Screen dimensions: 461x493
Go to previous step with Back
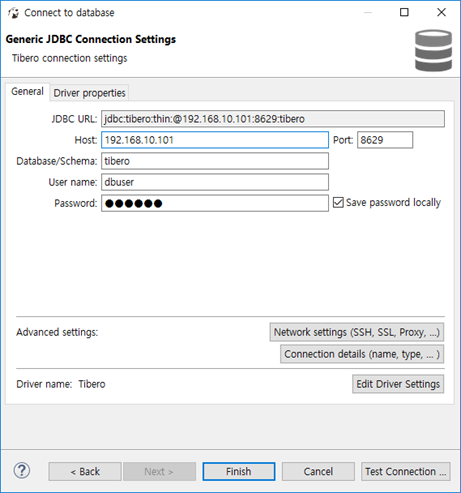(85, 471)
